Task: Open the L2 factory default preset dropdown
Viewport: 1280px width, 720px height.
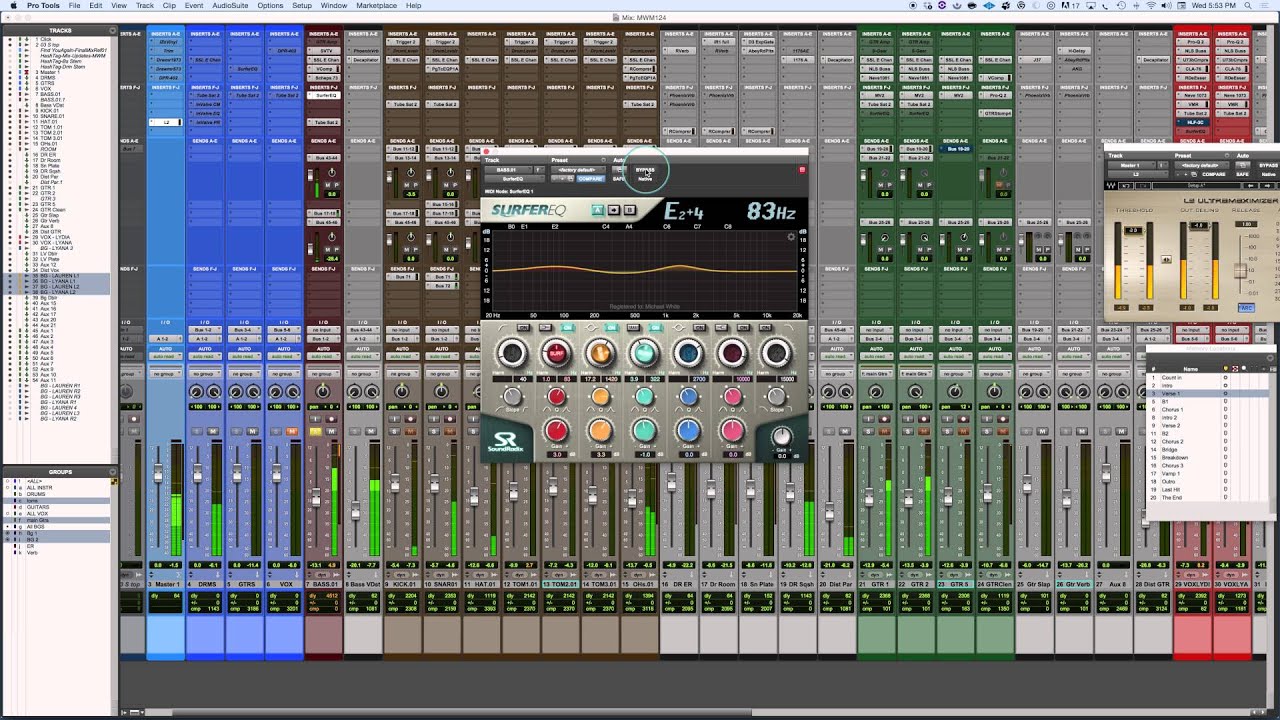Action: (1202, 165)
